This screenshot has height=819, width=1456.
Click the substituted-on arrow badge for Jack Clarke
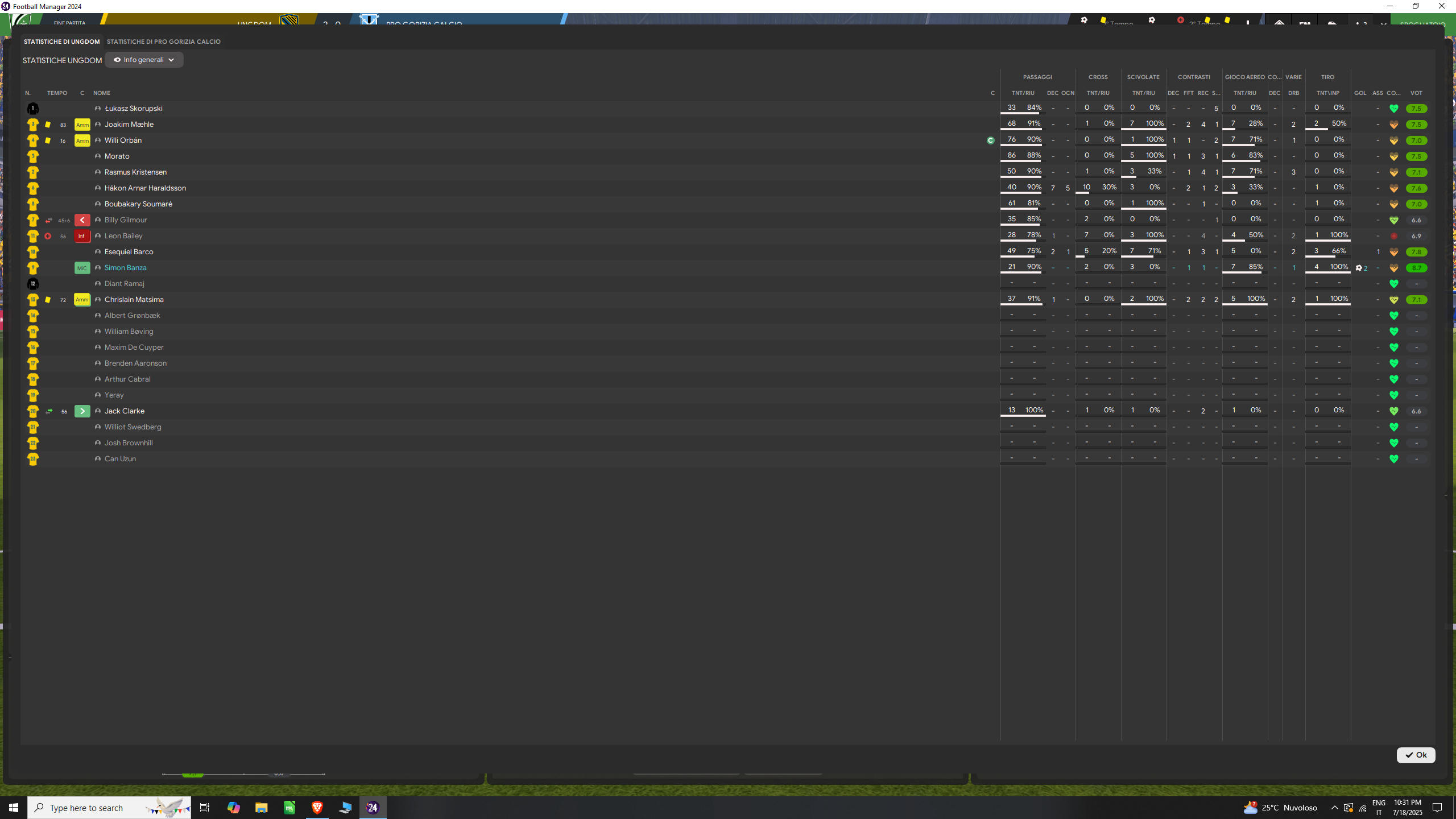click(82, 411)
